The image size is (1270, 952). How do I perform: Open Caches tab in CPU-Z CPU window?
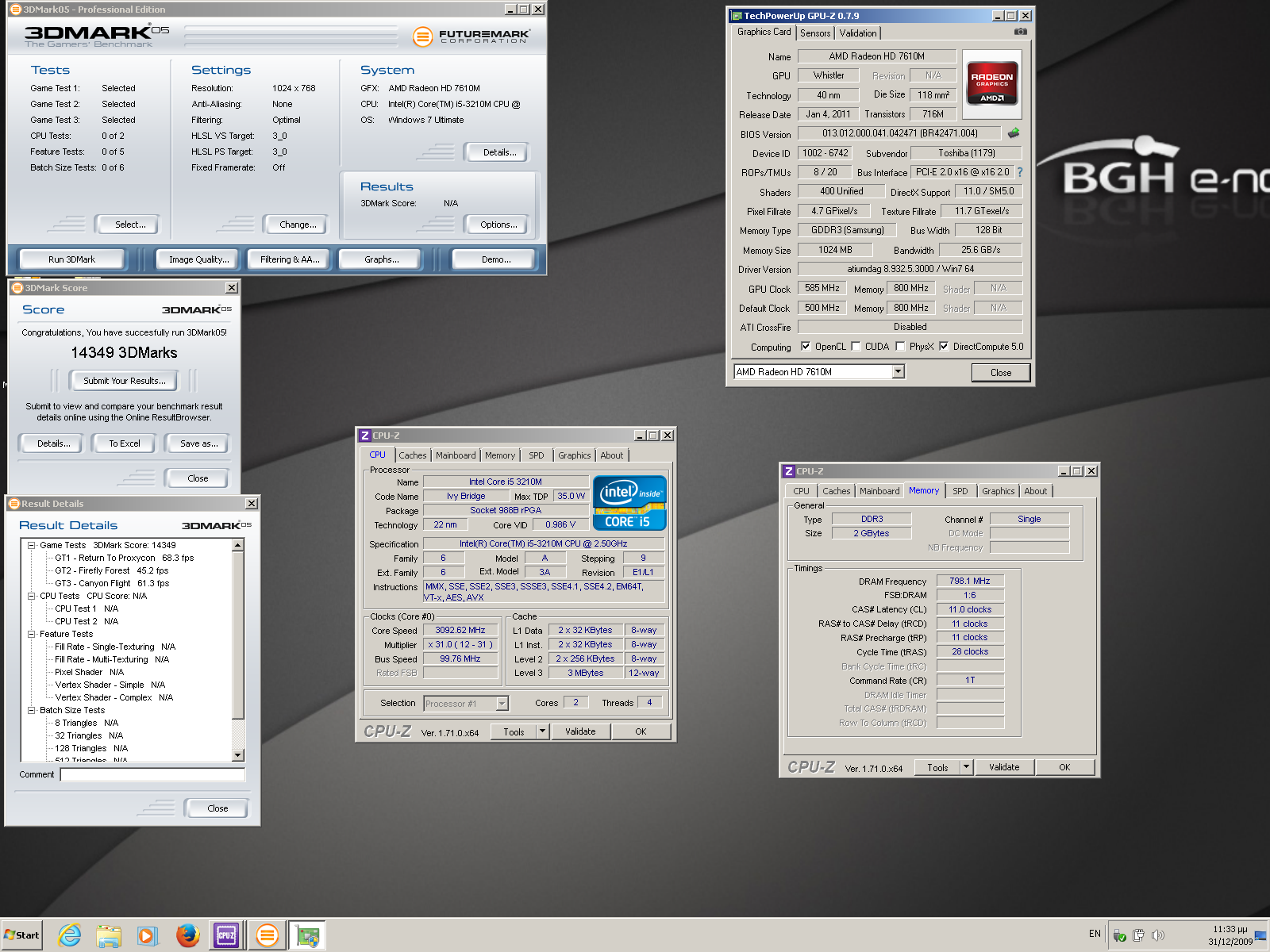point(413,455)
